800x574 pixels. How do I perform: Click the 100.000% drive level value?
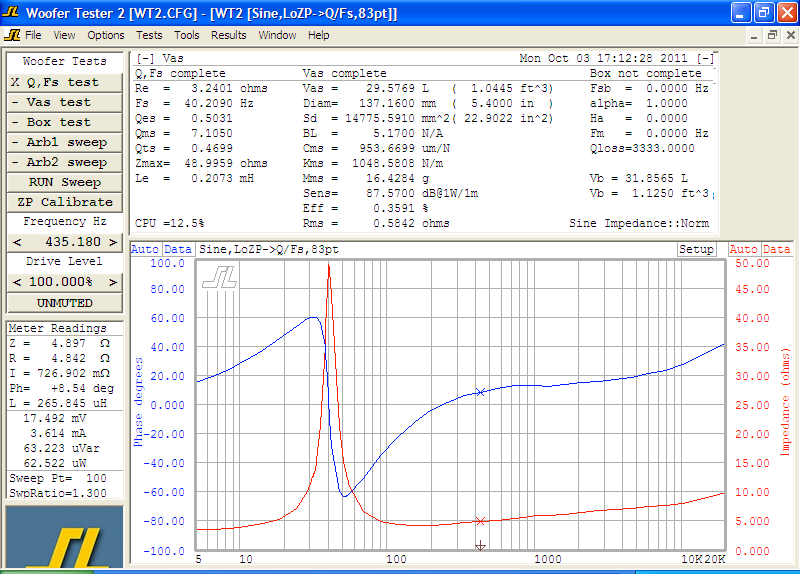click(x=61, y=282)
